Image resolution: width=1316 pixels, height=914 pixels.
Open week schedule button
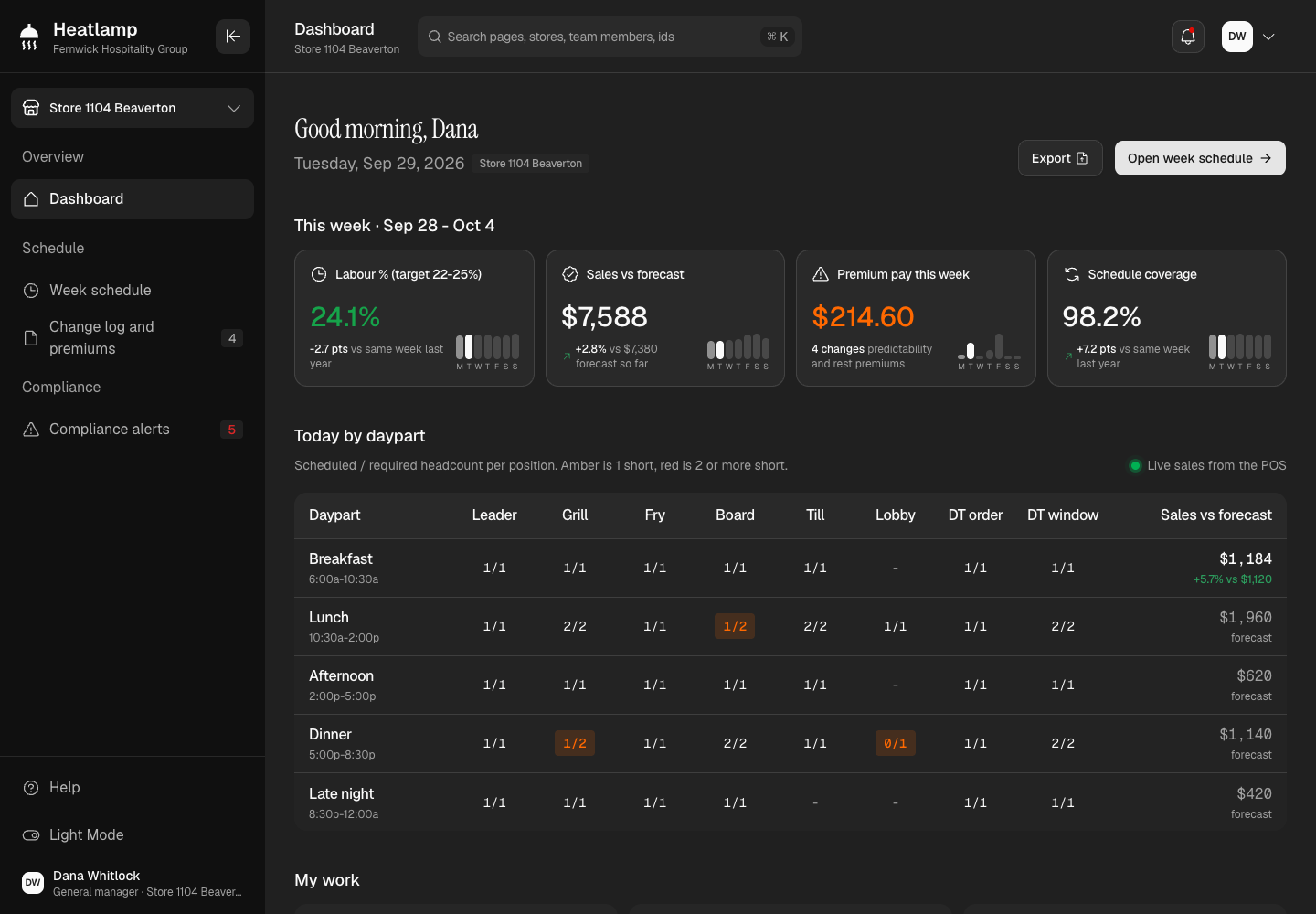[1200, 158]
